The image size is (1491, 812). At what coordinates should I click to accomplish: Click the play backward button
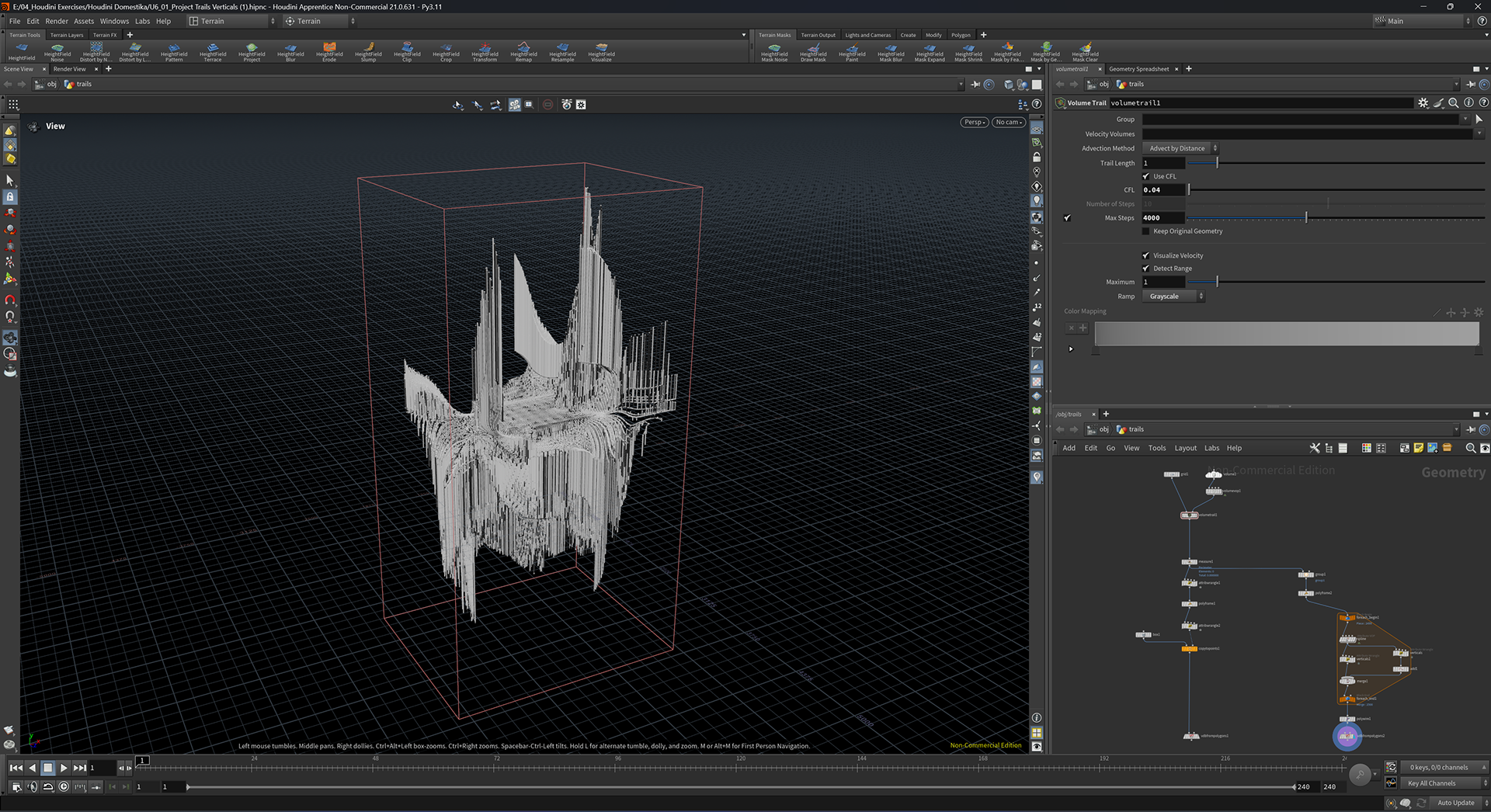(32, 768)
